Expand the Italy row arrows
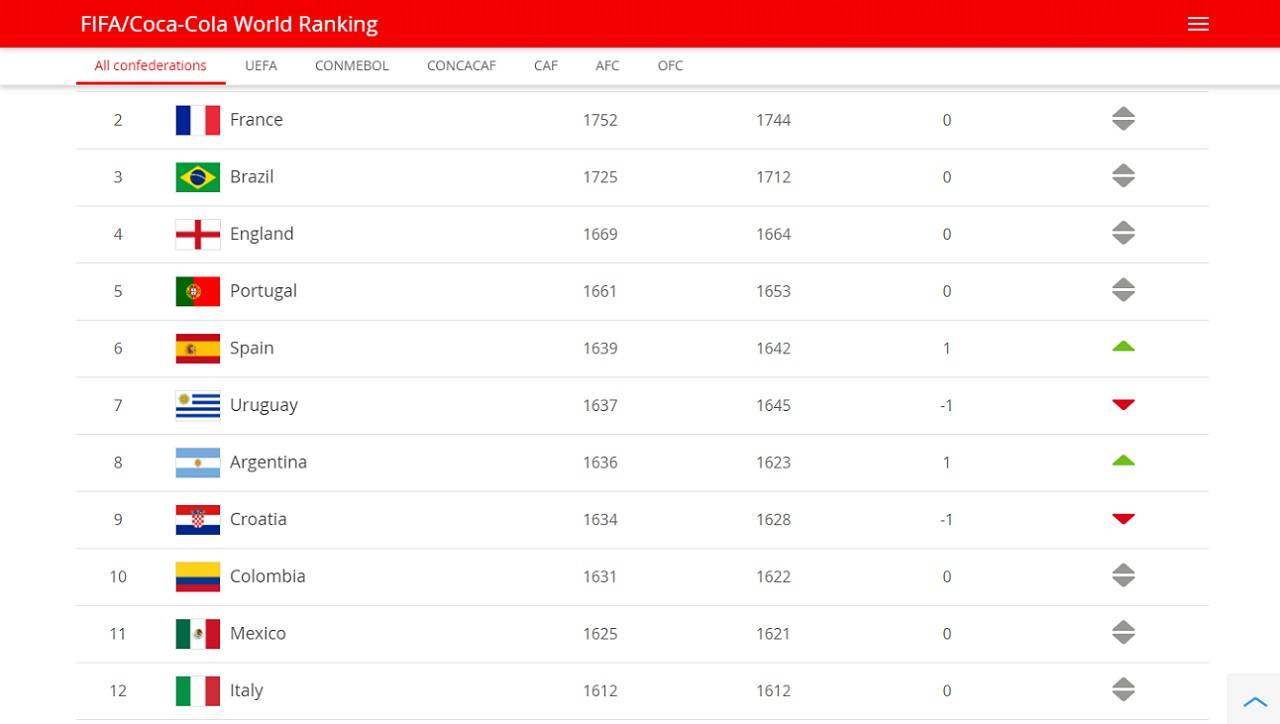Screen dimensions: 1280x724 click(x=1123, y=690)
